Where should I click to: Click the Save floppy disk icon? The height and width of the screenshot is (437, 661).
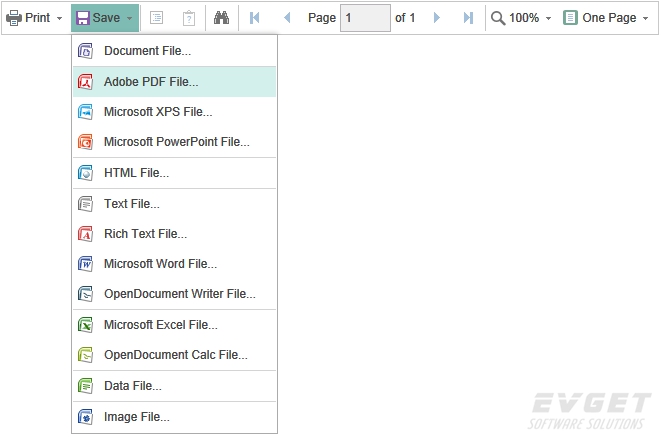pyautogui.click(x=83, y=18)
